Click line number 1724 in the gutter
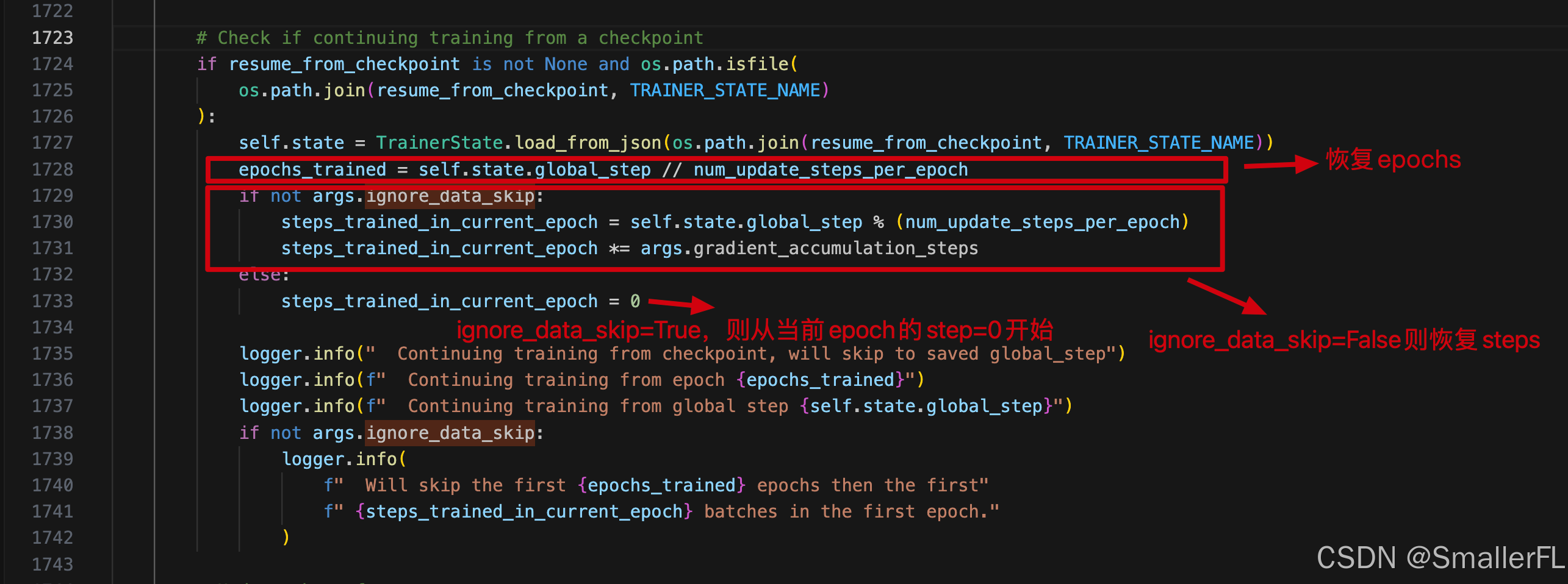 52,64
